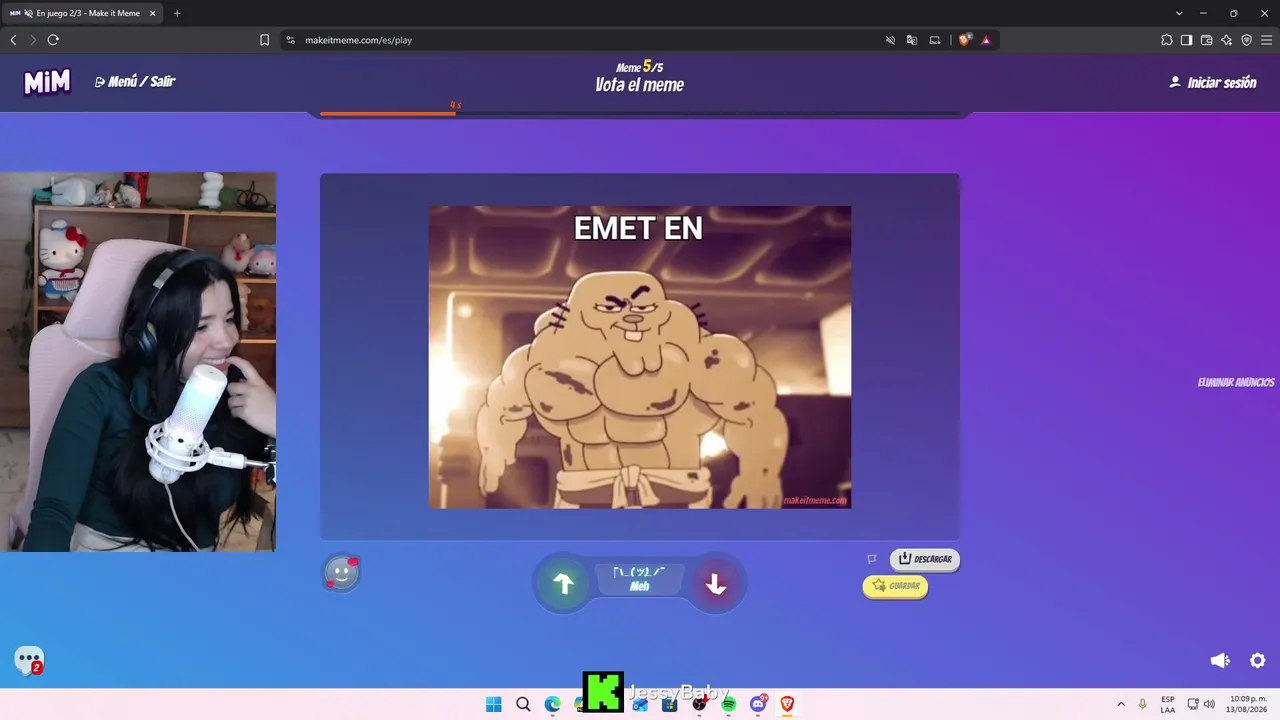Viewport: 1280px width, 720px height.
Task: Click the install/cast icon in address bar
Action: pos(935,40)
